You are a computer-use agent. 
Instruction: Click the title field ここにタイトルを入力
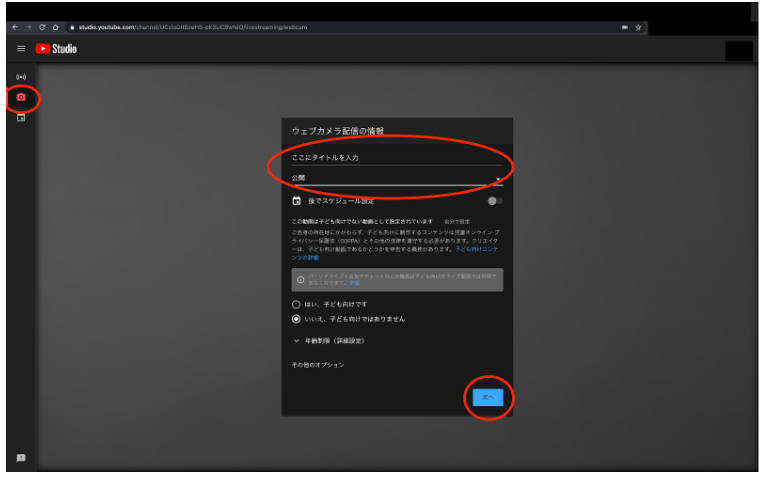click(x=397, y=158)
